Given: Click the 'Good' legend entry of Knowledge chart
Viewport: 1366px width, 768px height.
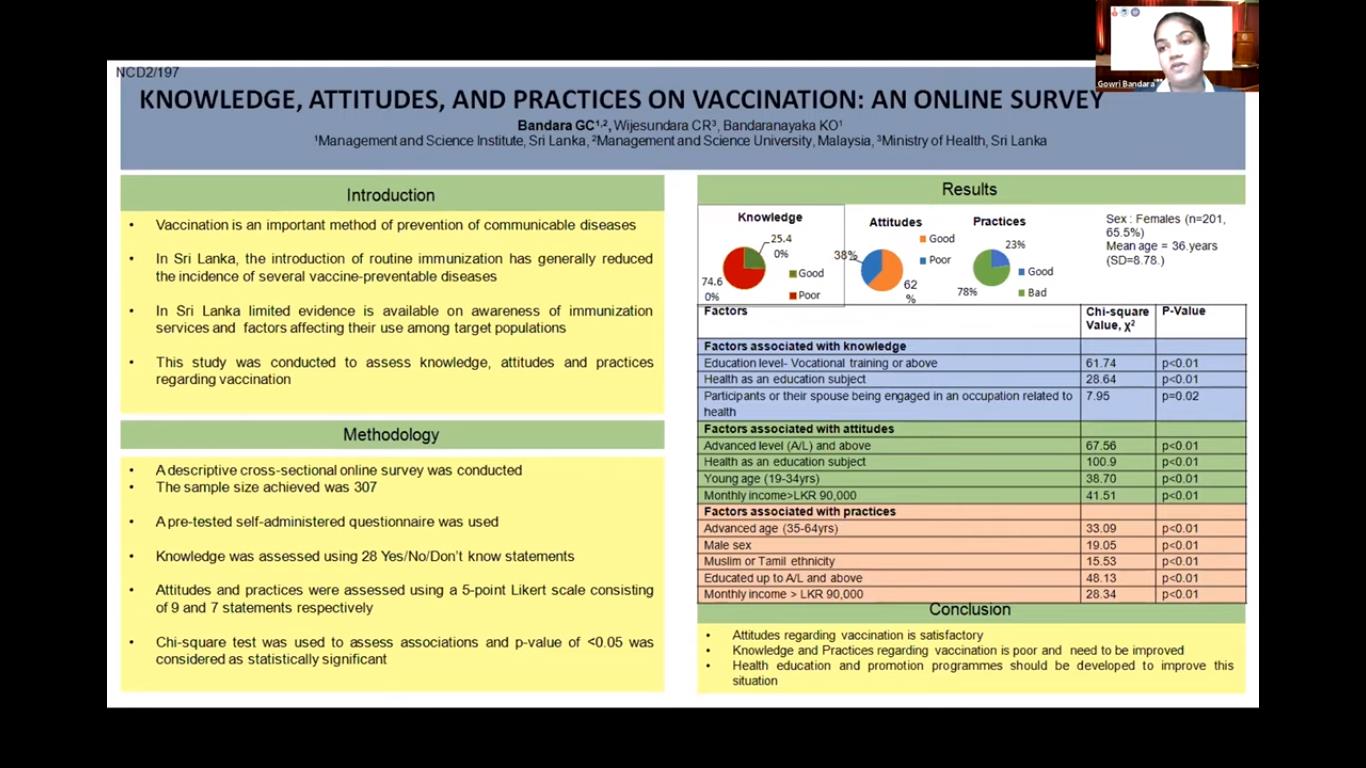Looking at the screenshot, I should [x=807, y=273].
